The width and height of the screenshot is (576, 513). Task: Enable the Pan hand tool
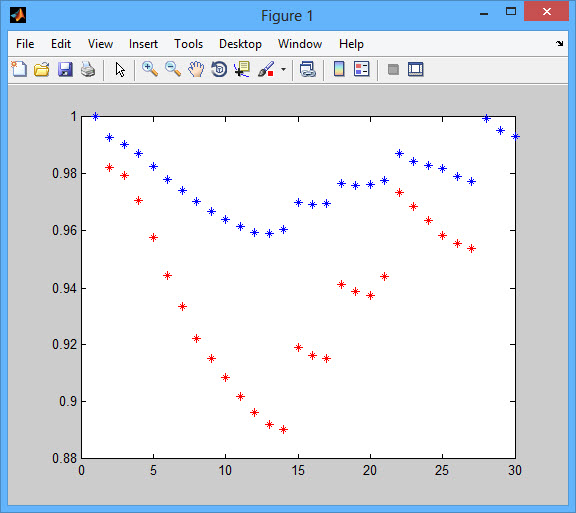pos(196,69)
